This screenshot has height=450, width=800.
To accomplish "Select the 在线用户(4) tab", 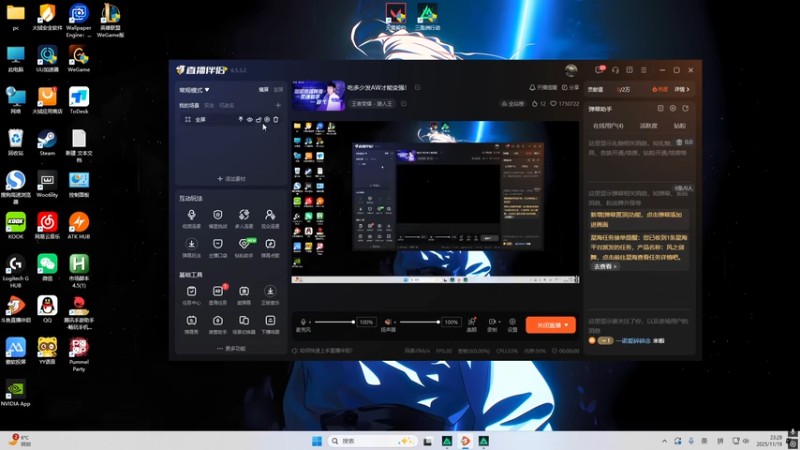I will [x=608, y=126].
